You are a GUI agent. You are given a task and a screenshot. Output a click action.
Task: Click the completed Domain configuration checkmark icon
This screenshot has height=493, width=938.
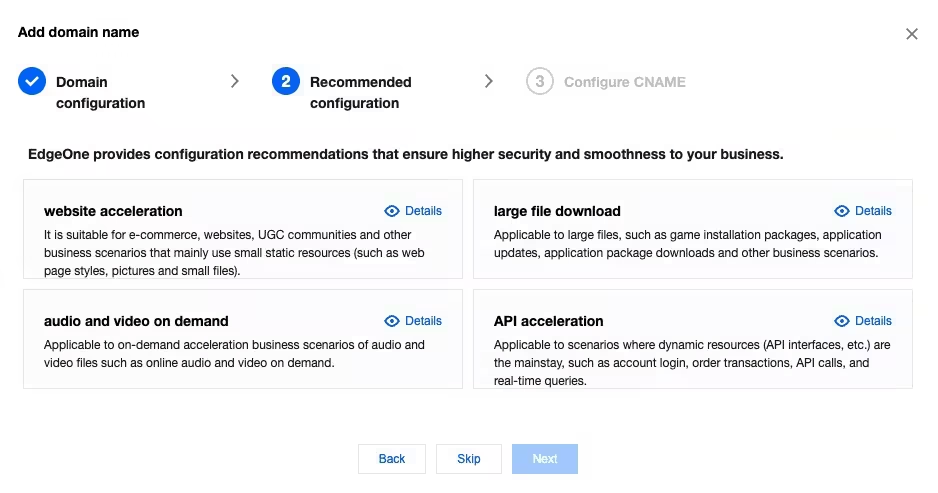click(32, 81)
